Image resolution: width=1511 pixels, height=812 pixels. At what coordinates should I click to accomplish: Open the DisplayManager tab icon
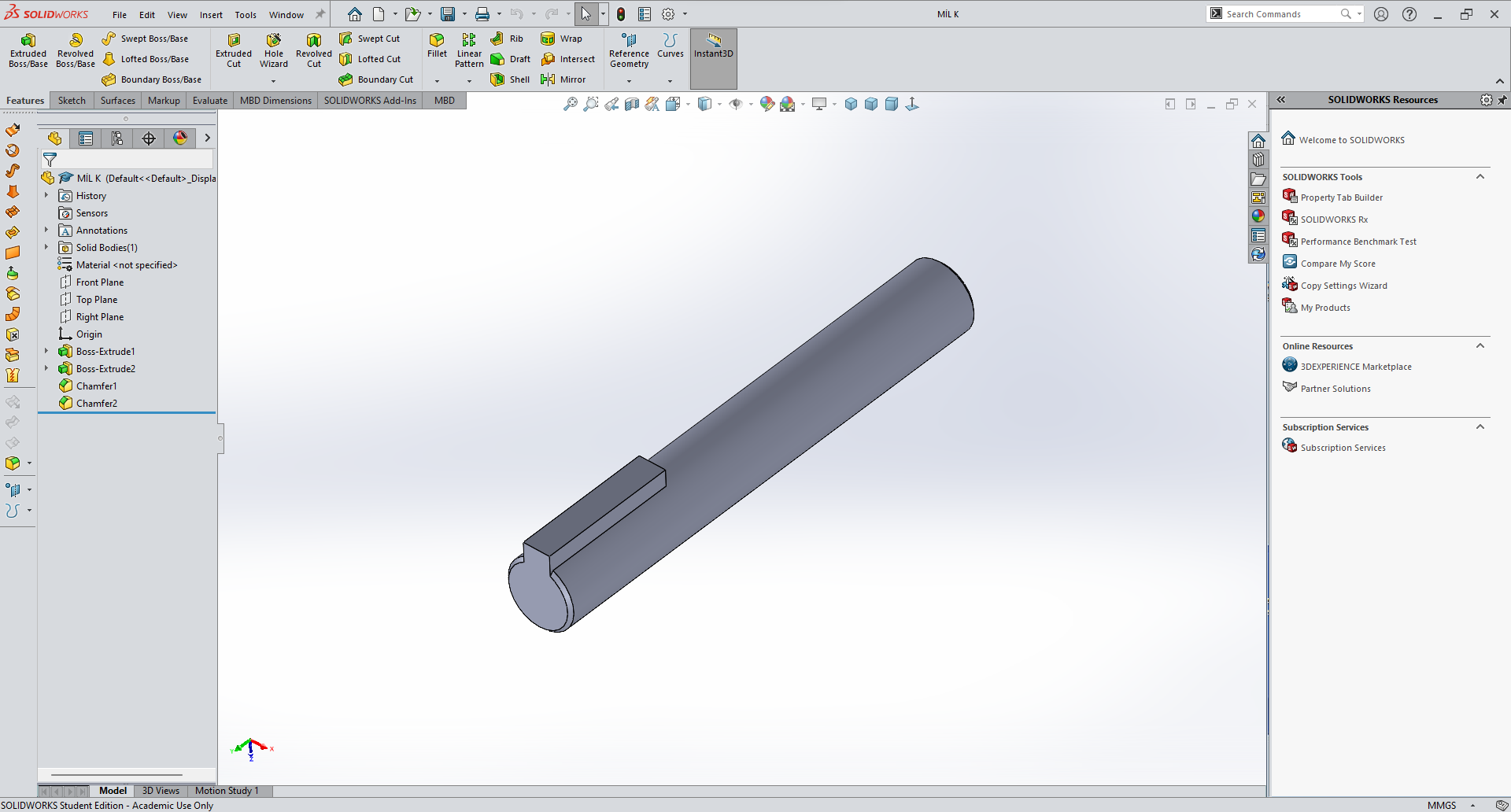tap(180, 138)
